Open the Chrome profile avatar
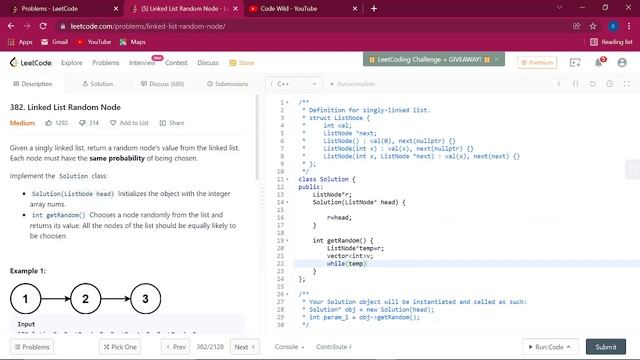640x360 pixels. pyautogui.click(x=613, y=26)
